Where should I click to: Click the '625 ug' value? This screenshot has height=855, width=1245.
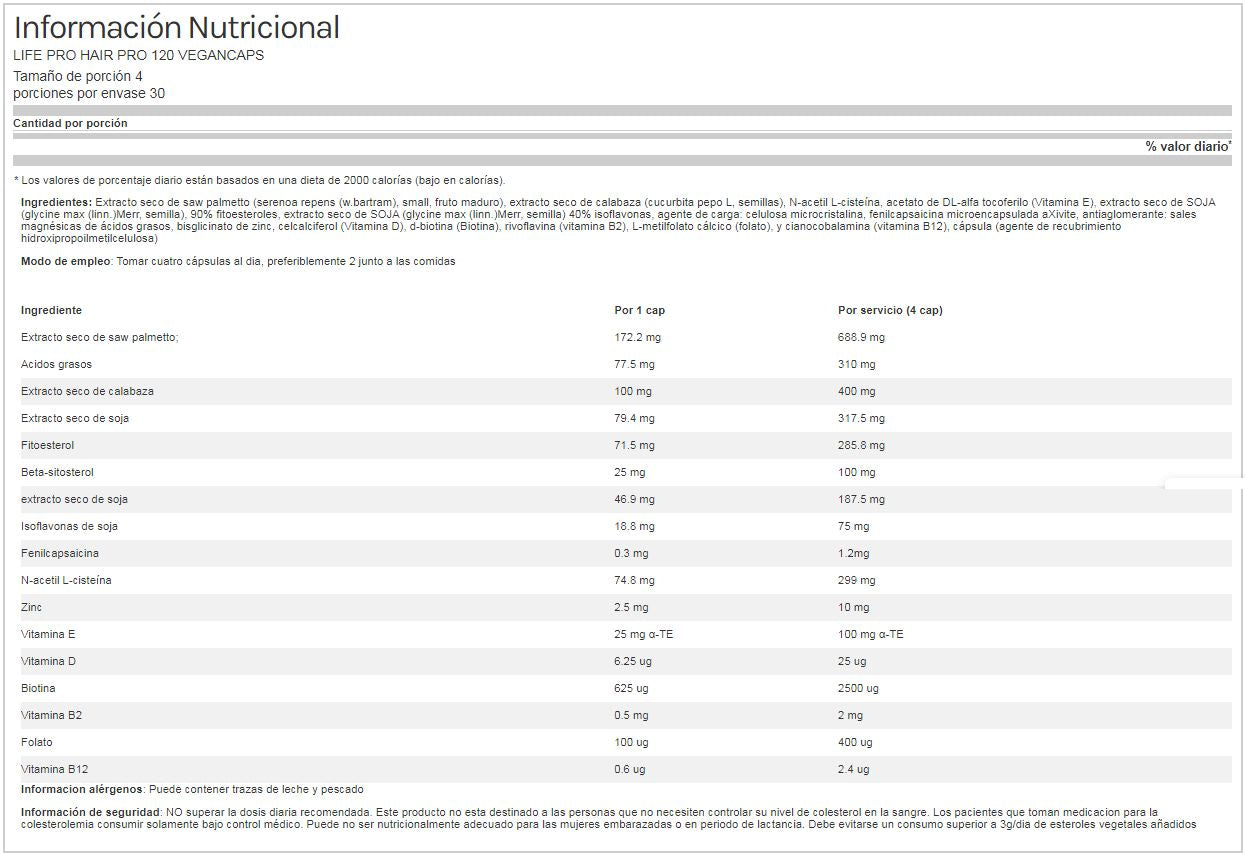tap(631, 688)
